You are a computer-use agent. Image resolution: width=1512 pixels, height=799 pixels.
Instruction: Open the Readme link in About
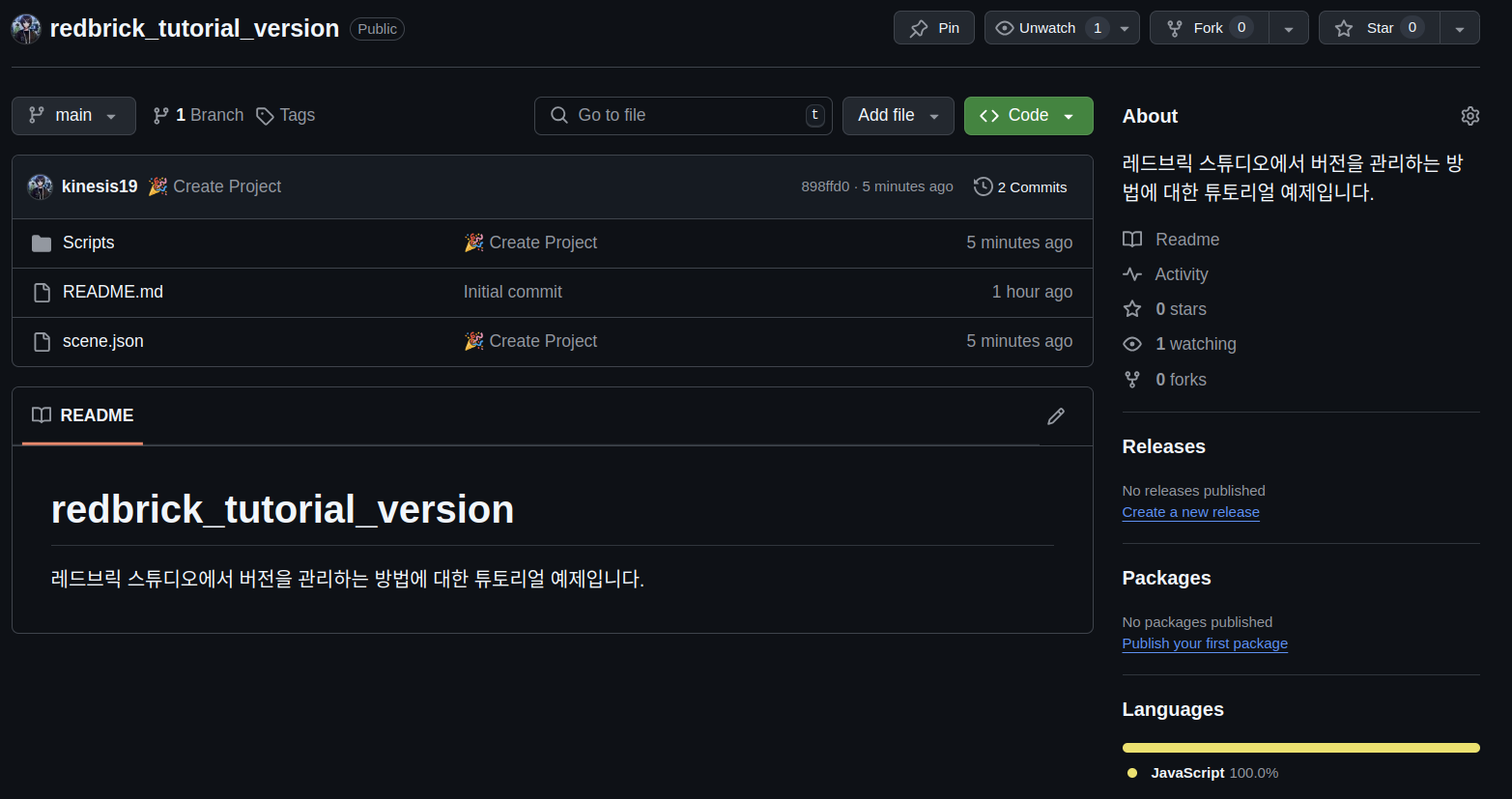click(1187, 240)
